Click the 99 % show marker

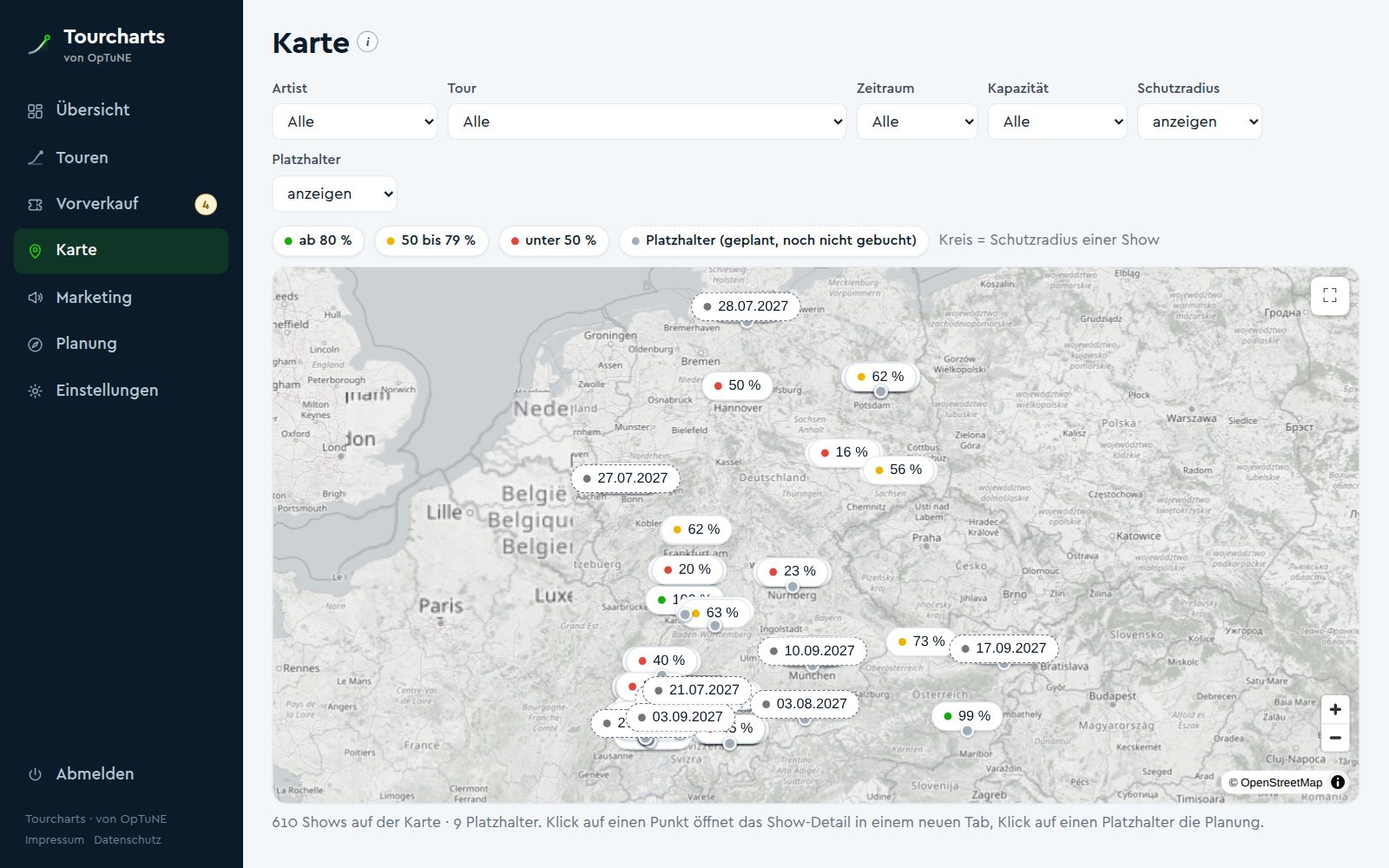tap(967, 716)
